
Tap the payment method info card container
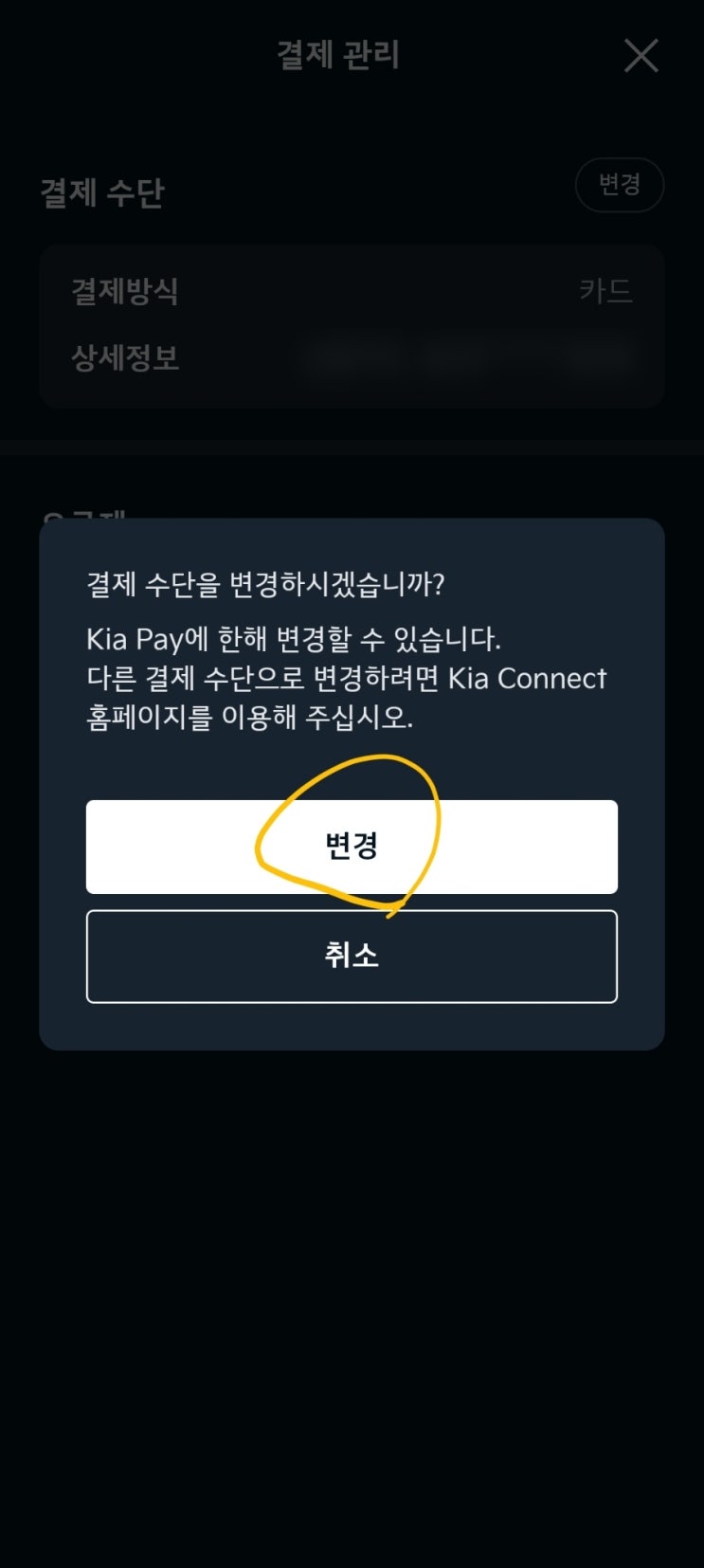pyautogui.click(x=352, y=326)
